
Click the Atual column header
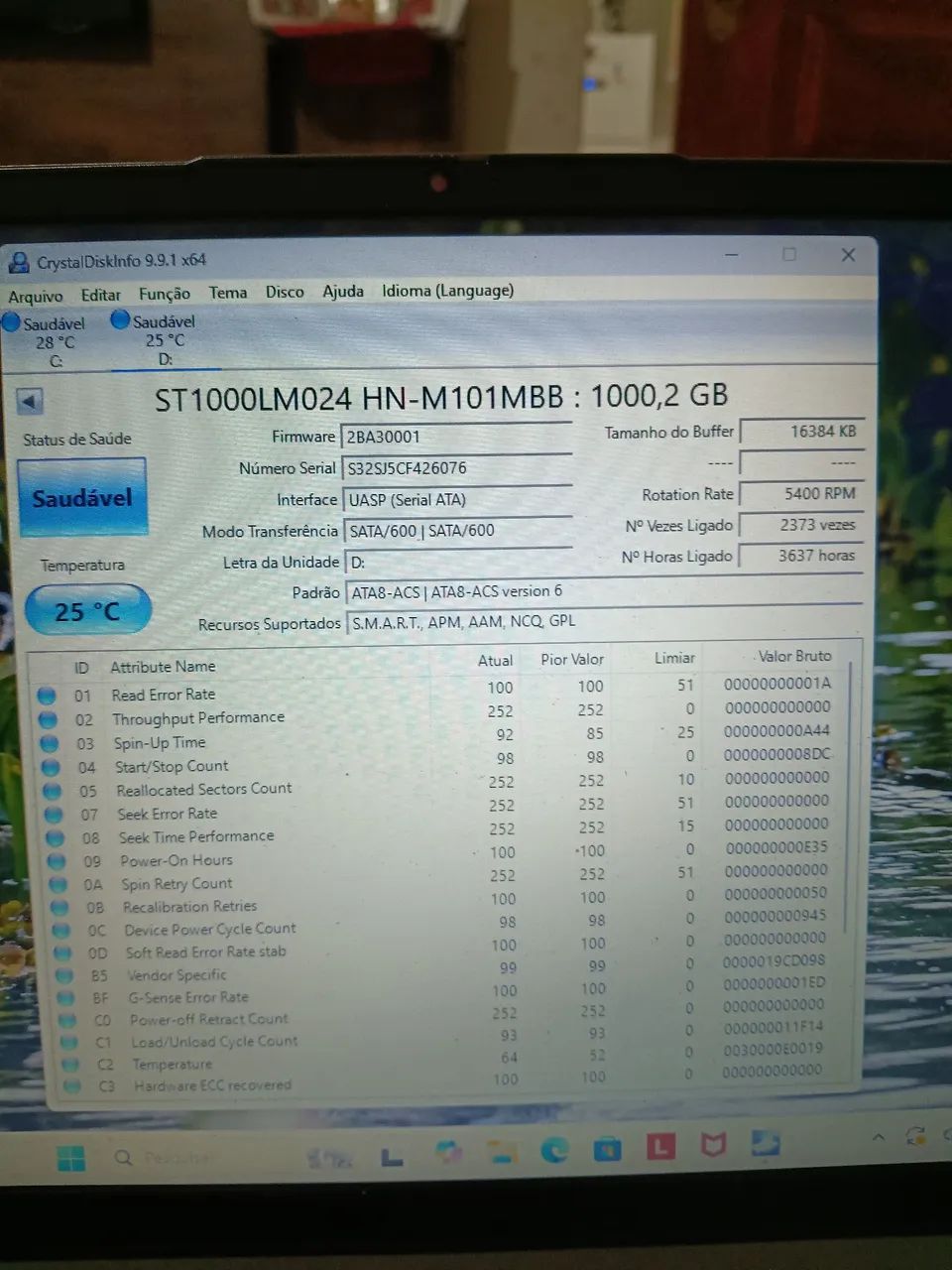pyautogui.click(x=496, y=660)
